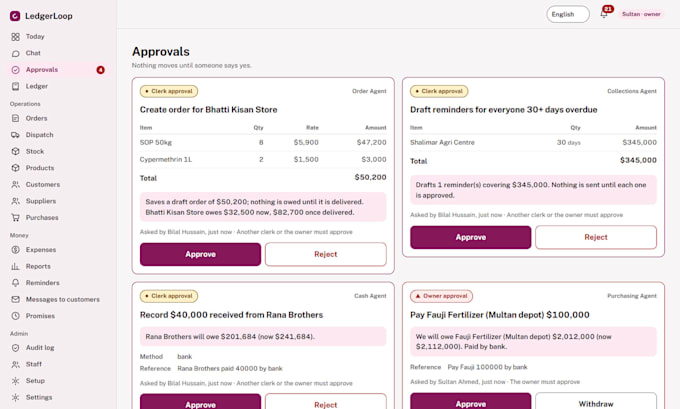Screen dimensions: 680x409
Task: Open Suppliers from the sidebar
Action: 41,201
